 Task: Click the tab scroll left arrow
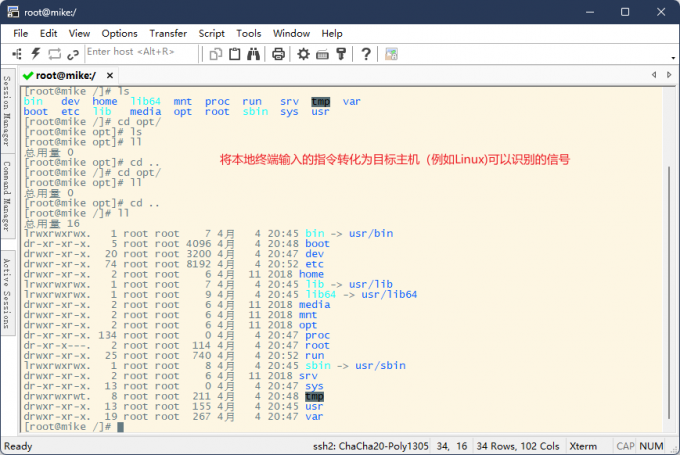(x=654, y=75)
